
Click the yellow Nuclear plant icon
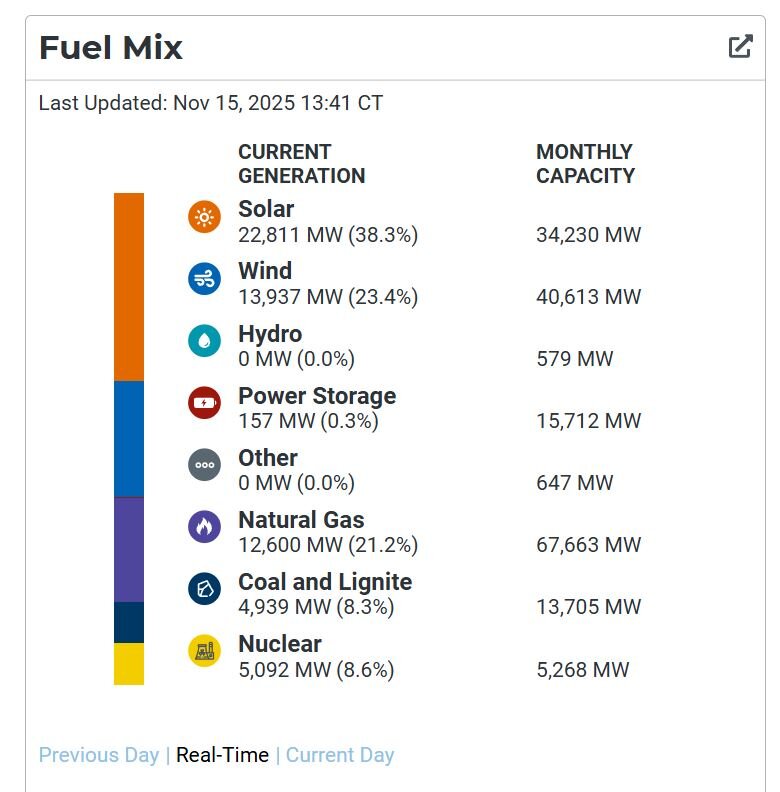click(x=204, y=651)
